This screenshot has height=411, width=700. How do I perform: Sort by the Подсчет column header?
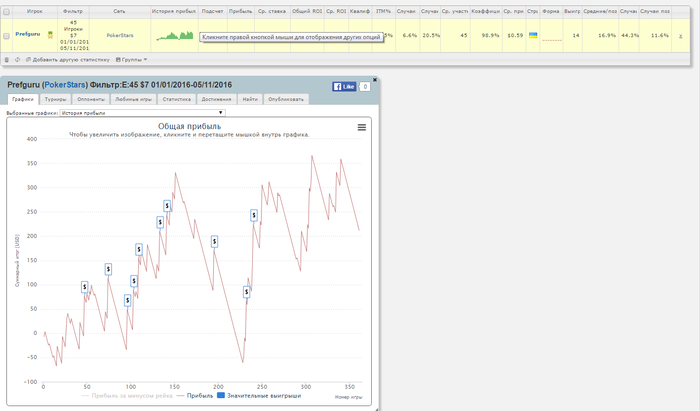(x=212, y=12)
